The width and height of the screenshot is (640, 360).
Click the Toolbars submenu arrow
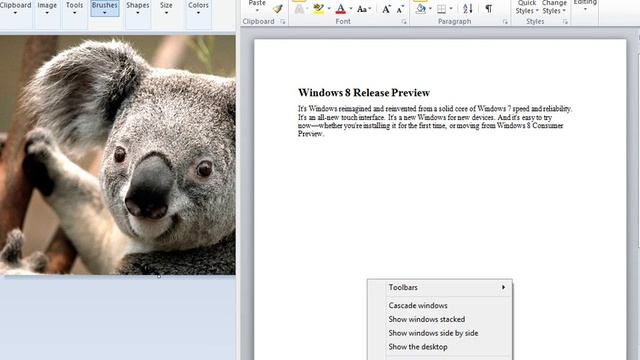504,287
